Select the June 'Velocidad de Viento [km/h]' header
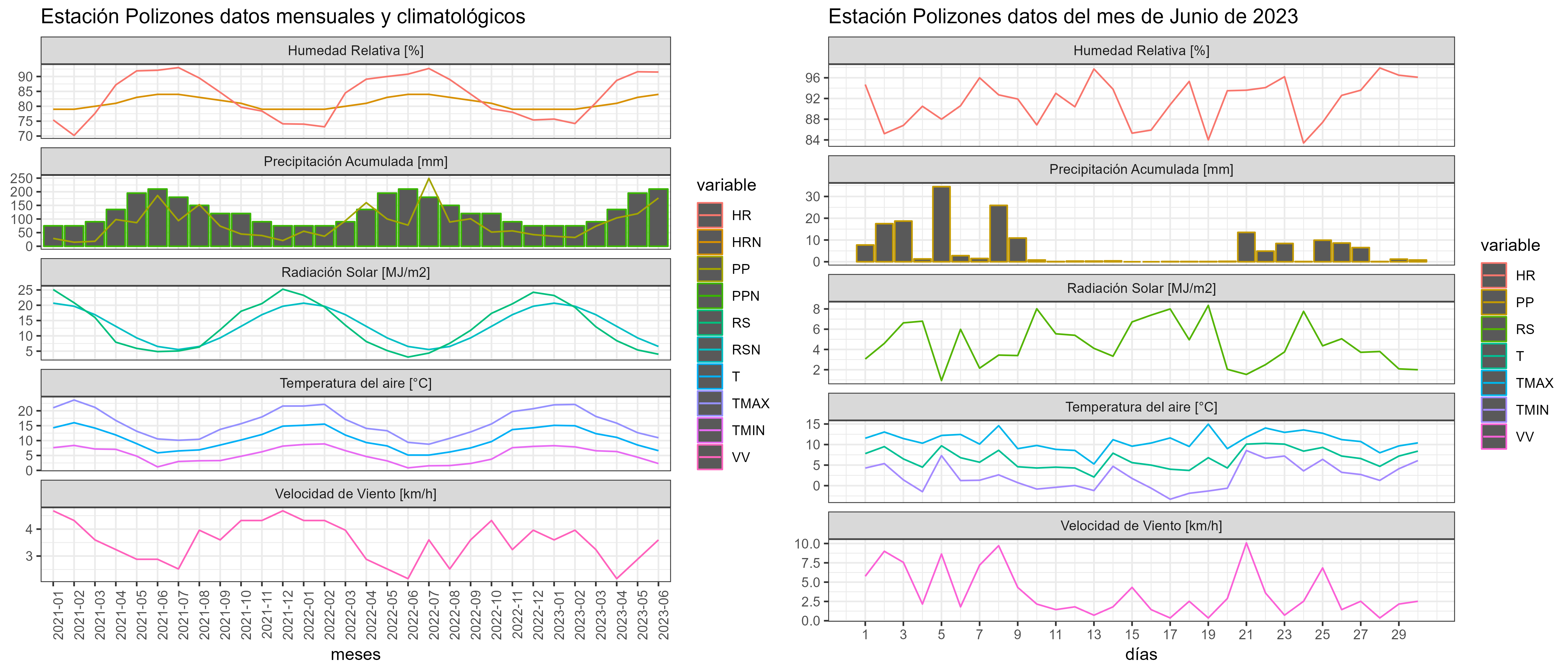The image size is (1568, 672). click(x=1141, y=525)
